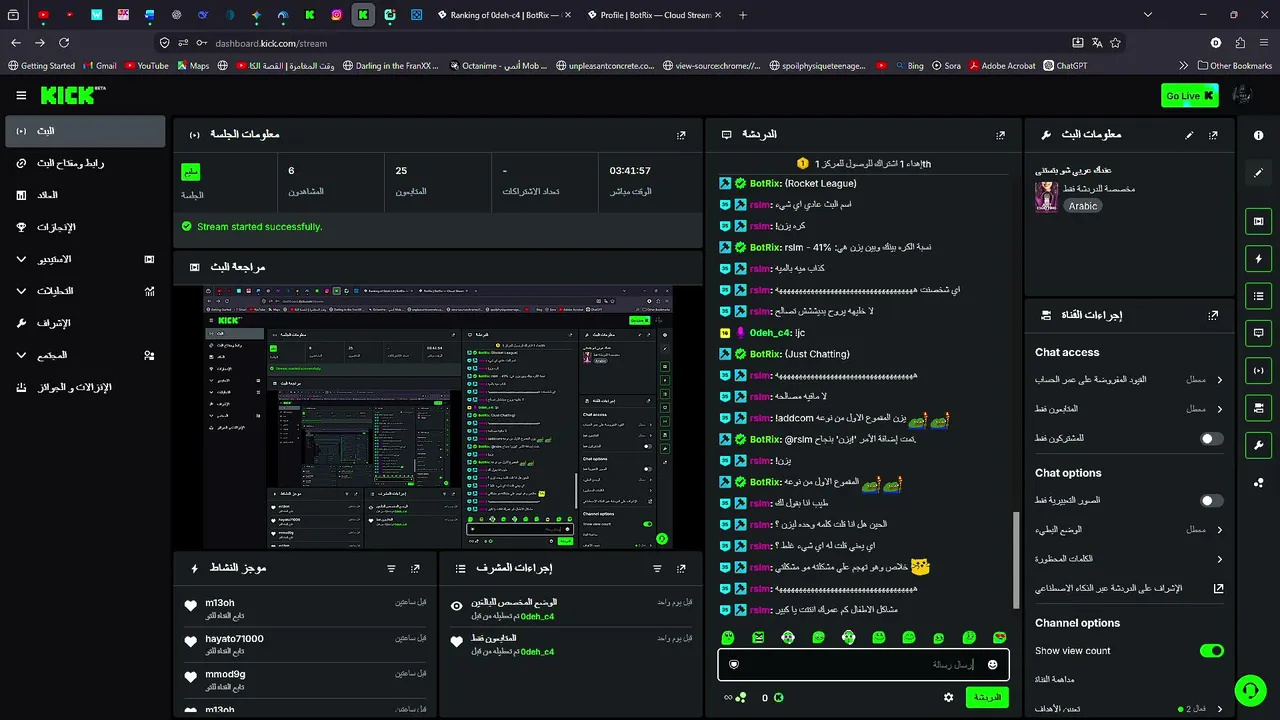This screenshot has width=1280, height=720.
Task: Focus the chat message input field
Action: pos(864,664)
